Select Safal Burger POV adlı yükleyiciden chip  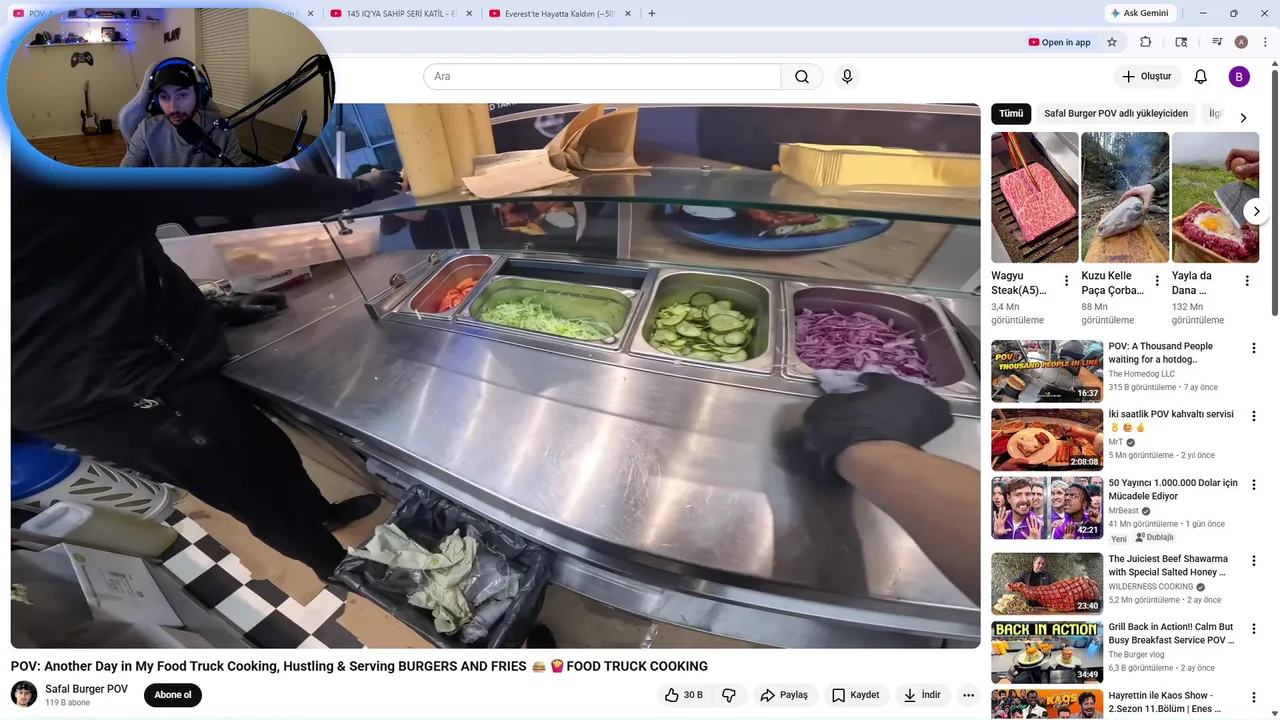(1116, 113)
